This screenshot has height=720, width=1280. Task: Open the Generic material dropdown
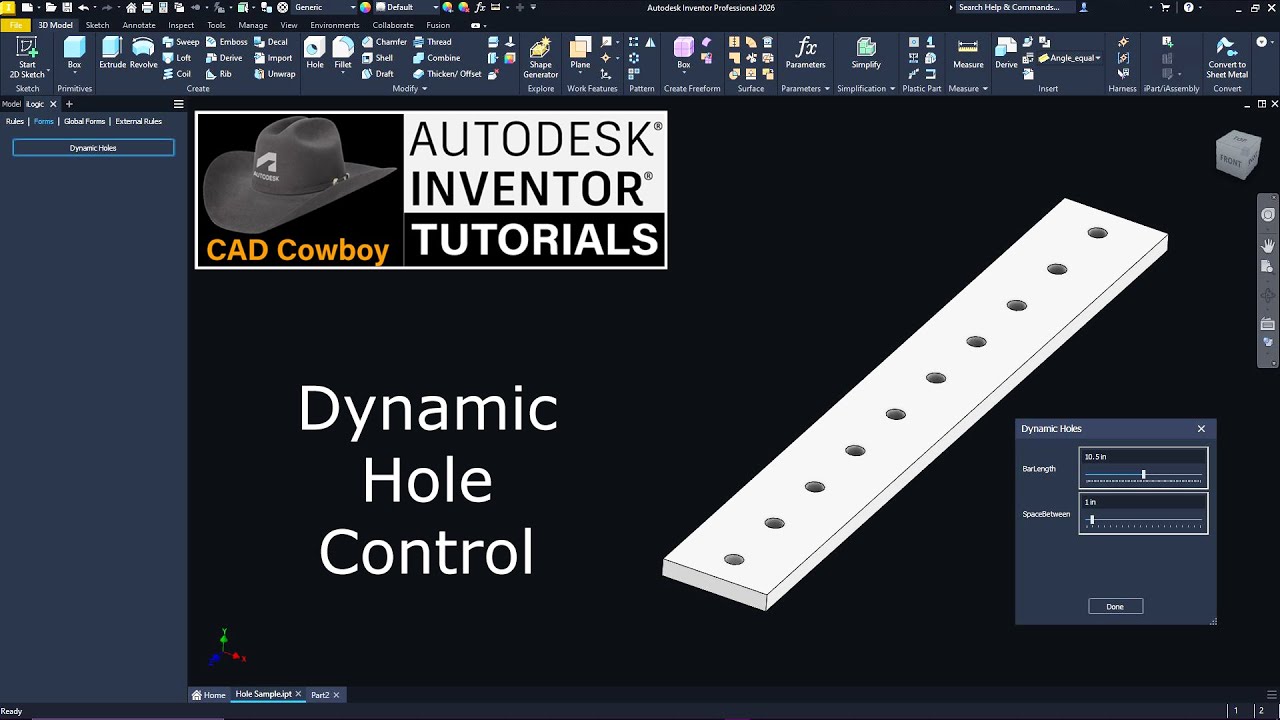tap(323, 7)
